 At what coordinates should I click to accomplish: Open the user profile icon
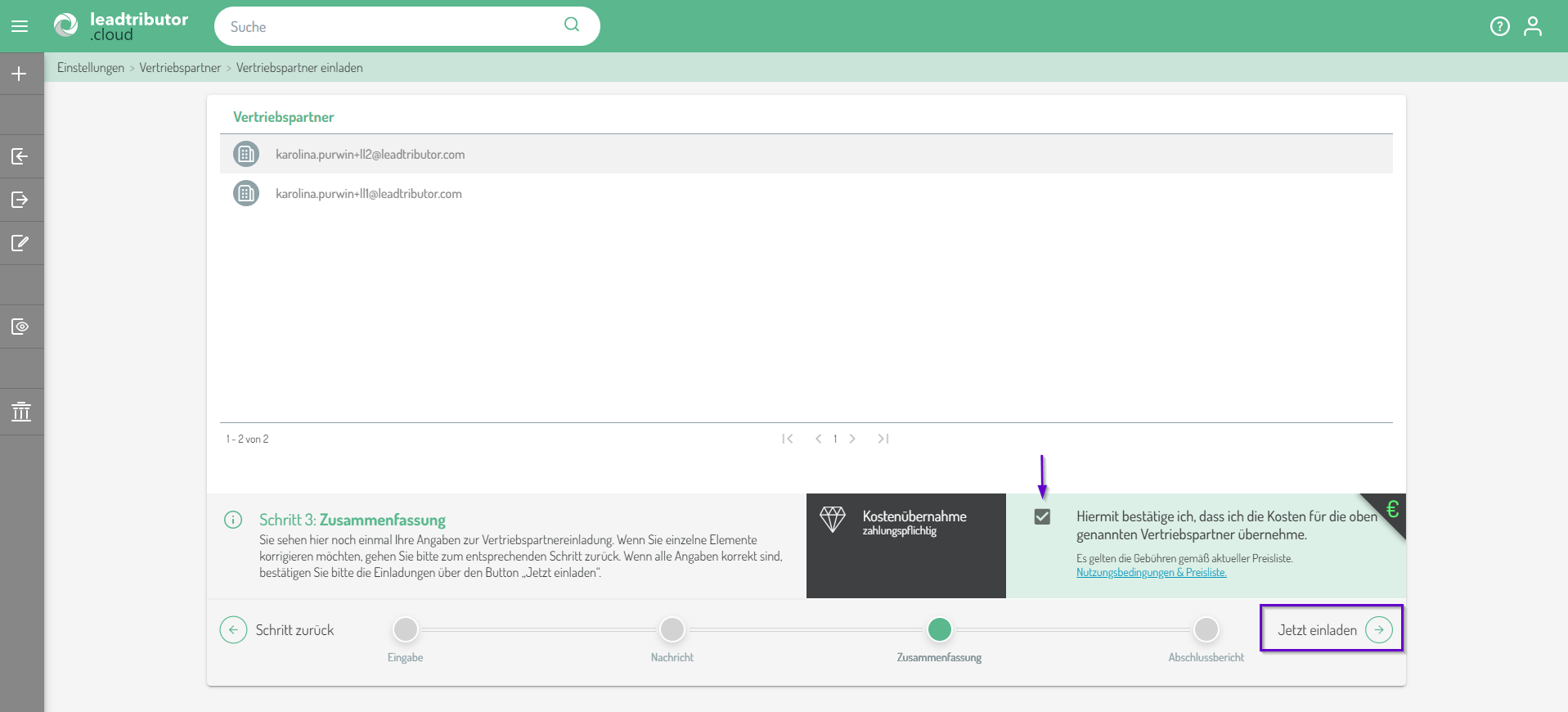click(1532, 26)
